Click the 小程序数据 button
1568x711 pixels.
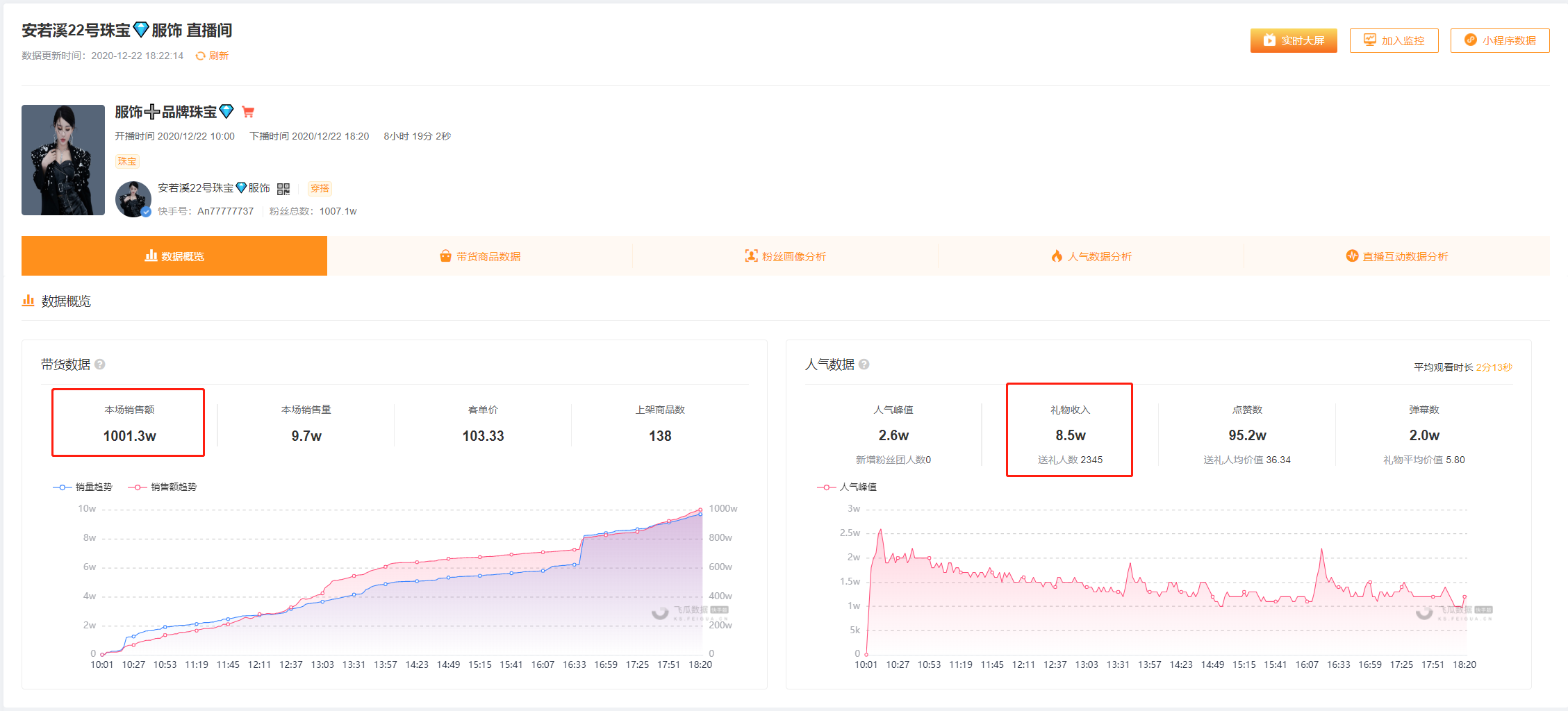click(x=1500, y=40)
